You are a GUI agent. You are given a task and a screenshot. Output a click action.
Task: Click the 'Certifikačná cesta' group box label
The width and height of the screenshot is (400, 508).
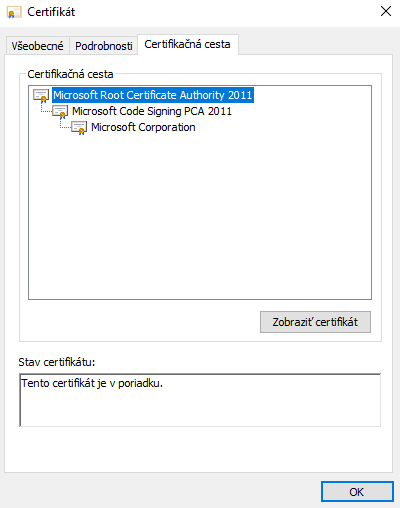[x=70, y=74]
